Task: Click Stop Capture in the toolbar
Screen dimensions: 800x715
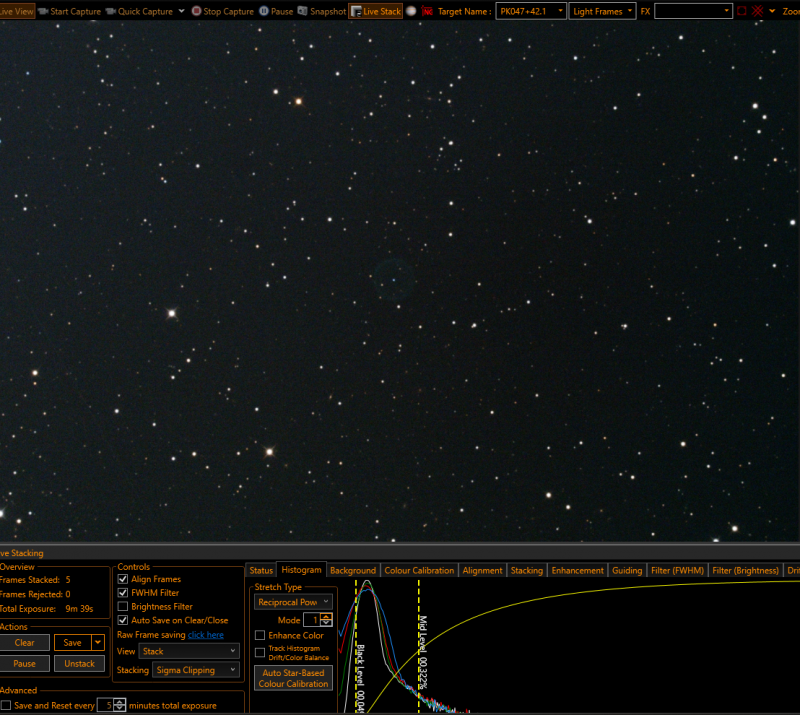Action: coord(222,11)
